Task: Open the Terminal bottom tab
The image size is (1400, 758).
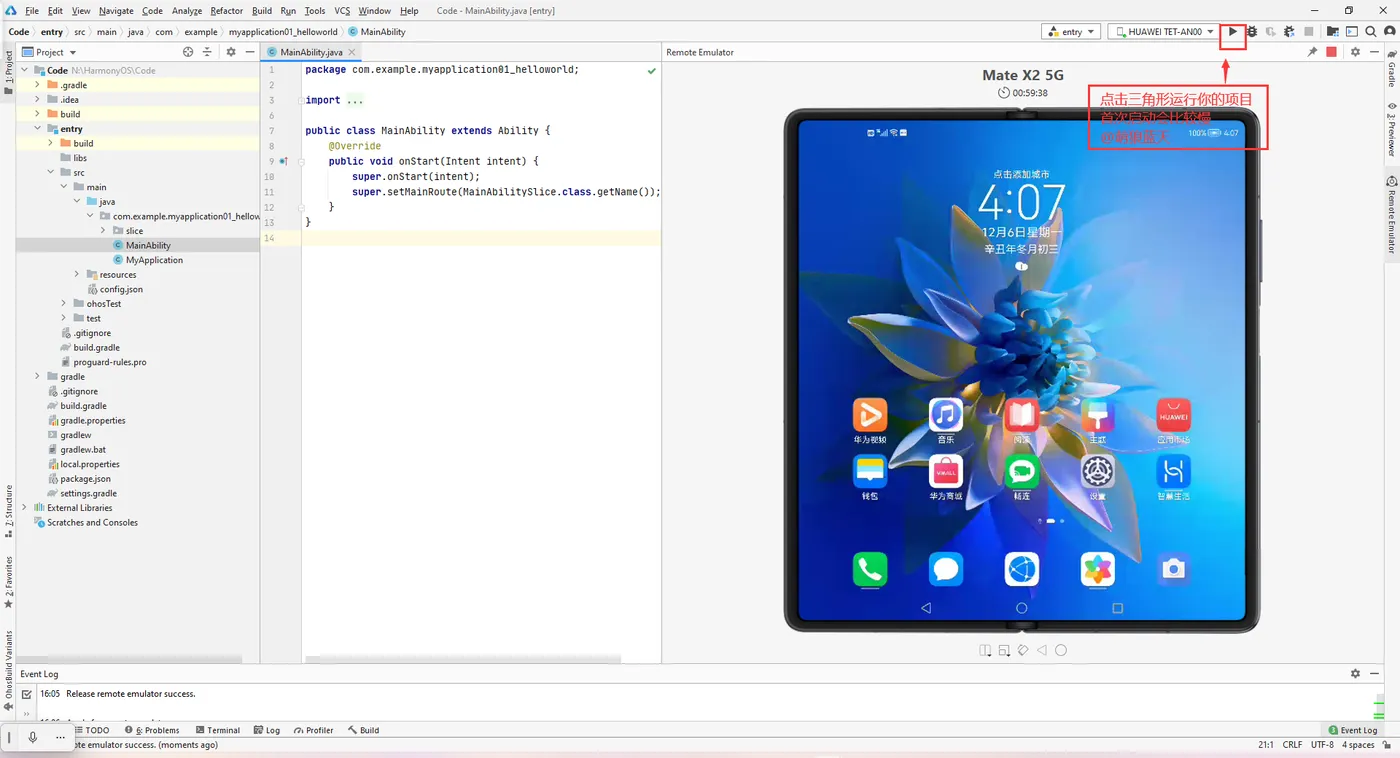Action: point(218,730)
